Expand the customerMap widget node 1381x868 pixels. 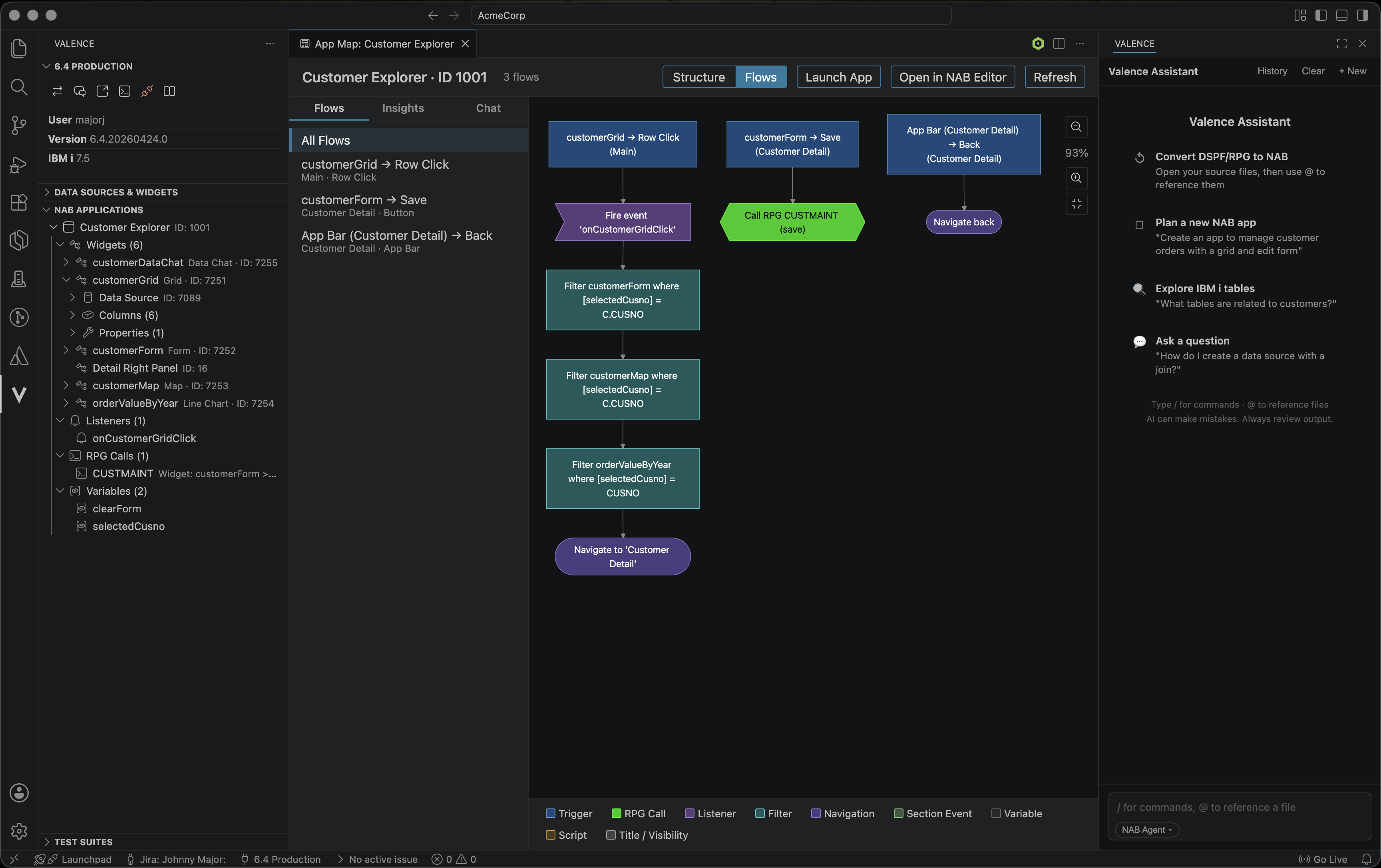66,386
